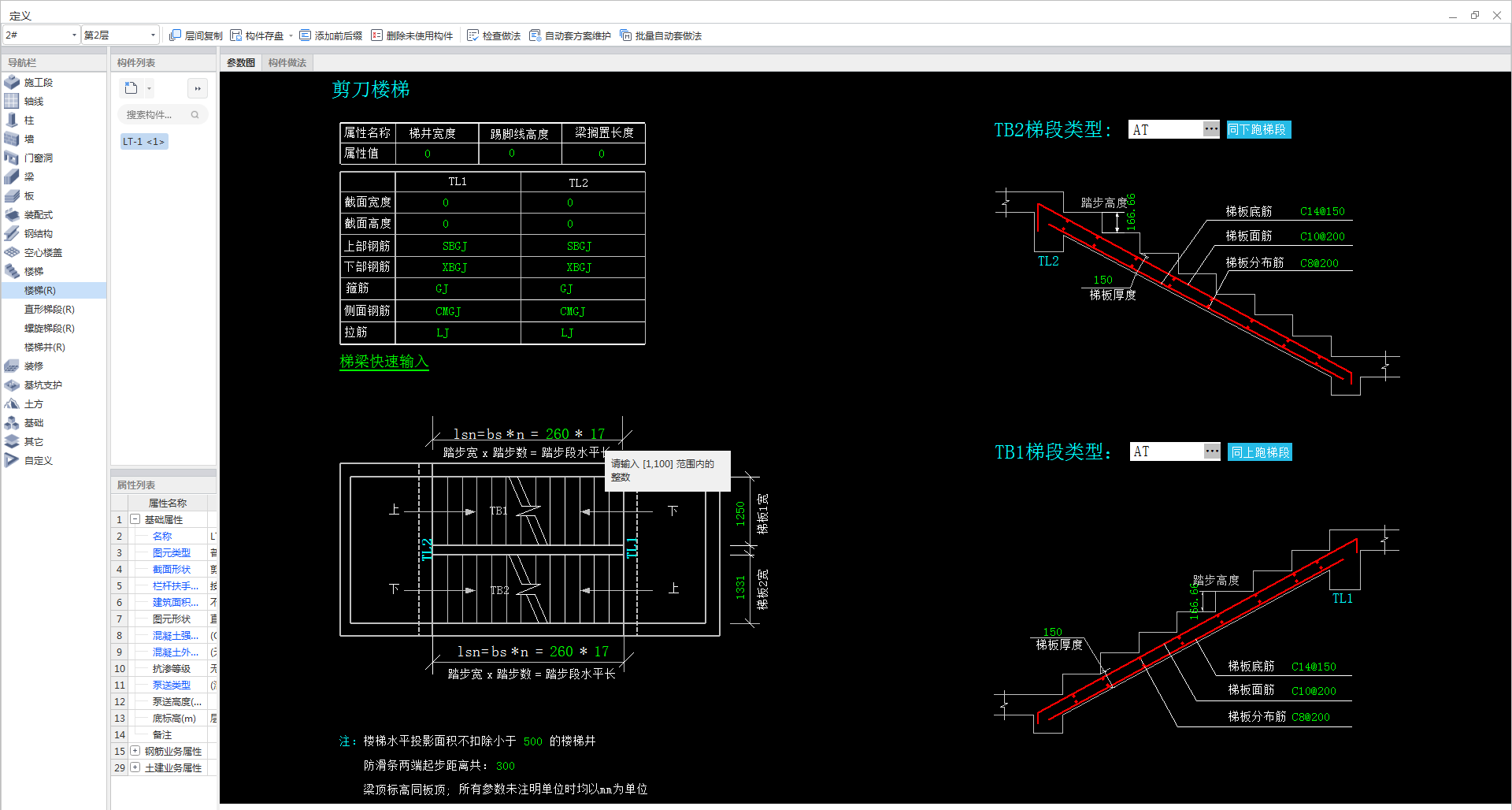This screenshot has width=1512, height=810.
Task: Open the 装修 category
Action: click(x=34, y=366)
